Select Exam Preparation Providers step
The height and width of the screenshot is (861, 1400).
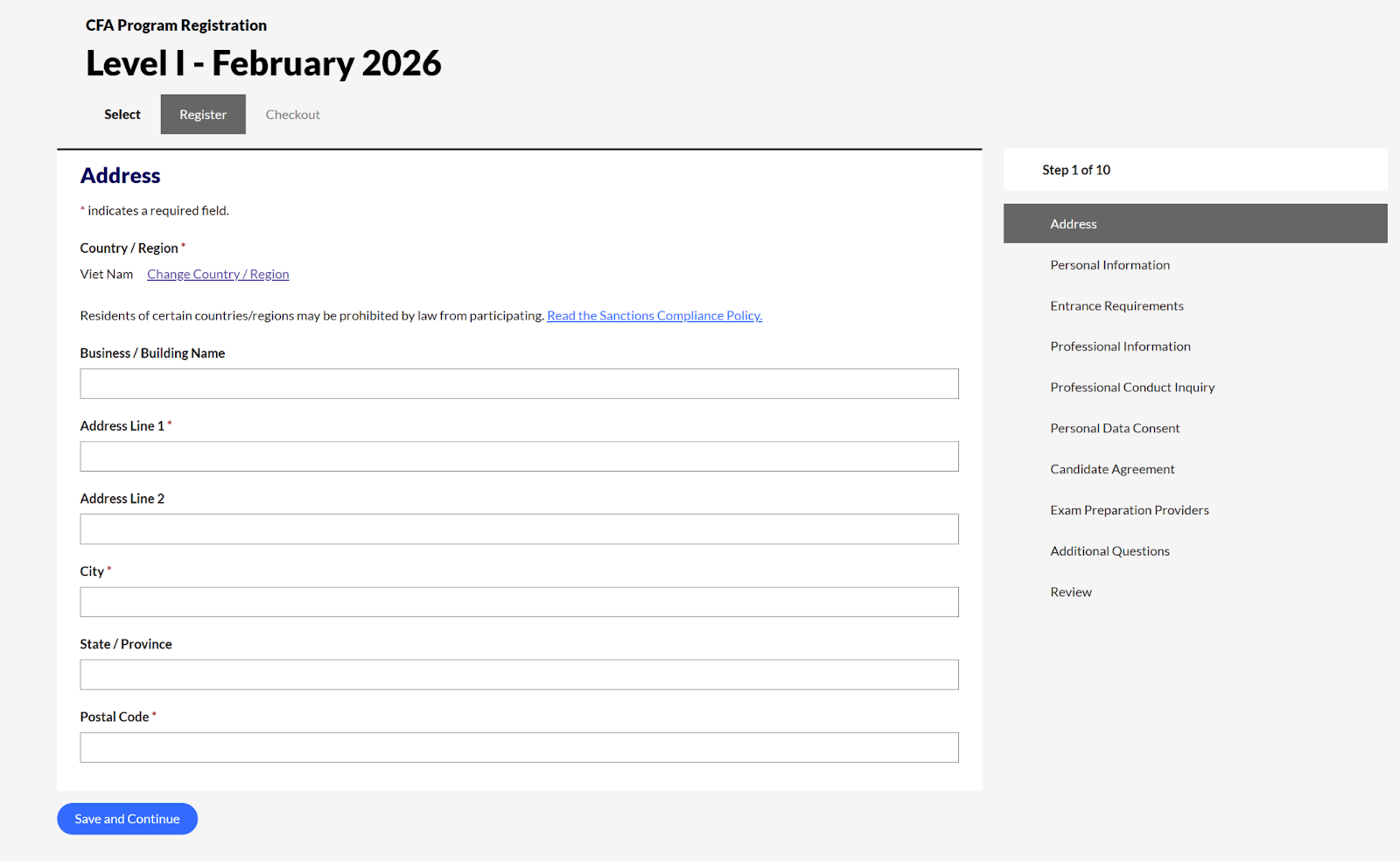[x=1130, y=510]
